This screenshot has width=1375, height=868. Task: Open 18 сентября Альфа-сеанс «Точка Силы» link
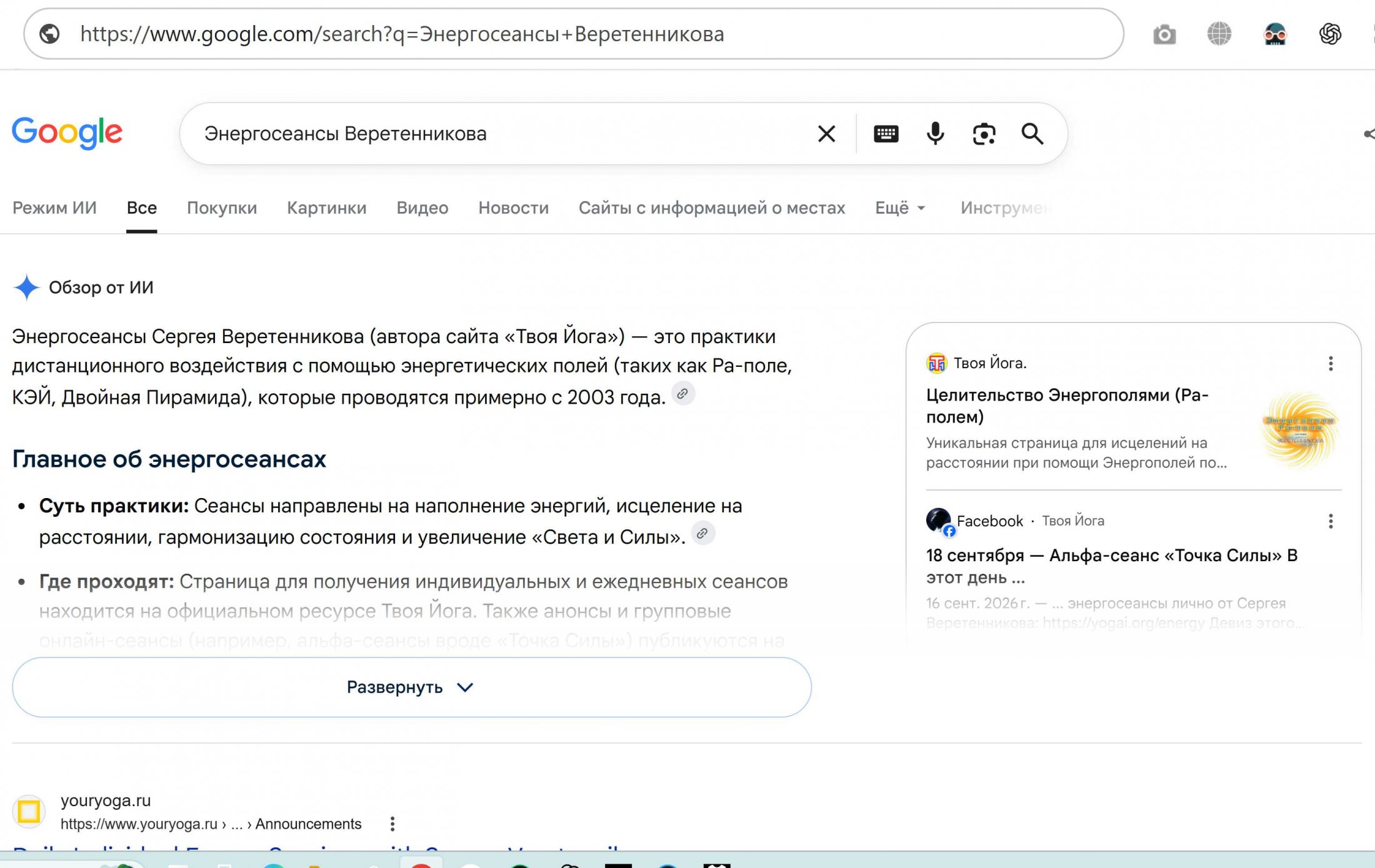tap(1112, 566)
